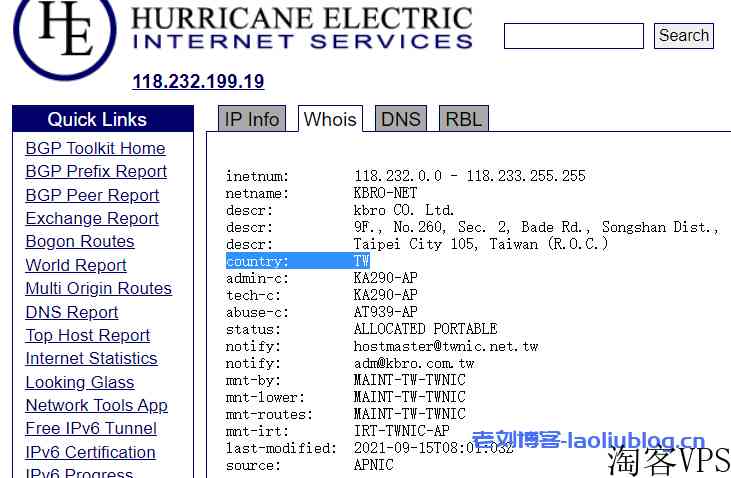Open the Looking Glass link
731x478 pixels.
tap(80, 382)
